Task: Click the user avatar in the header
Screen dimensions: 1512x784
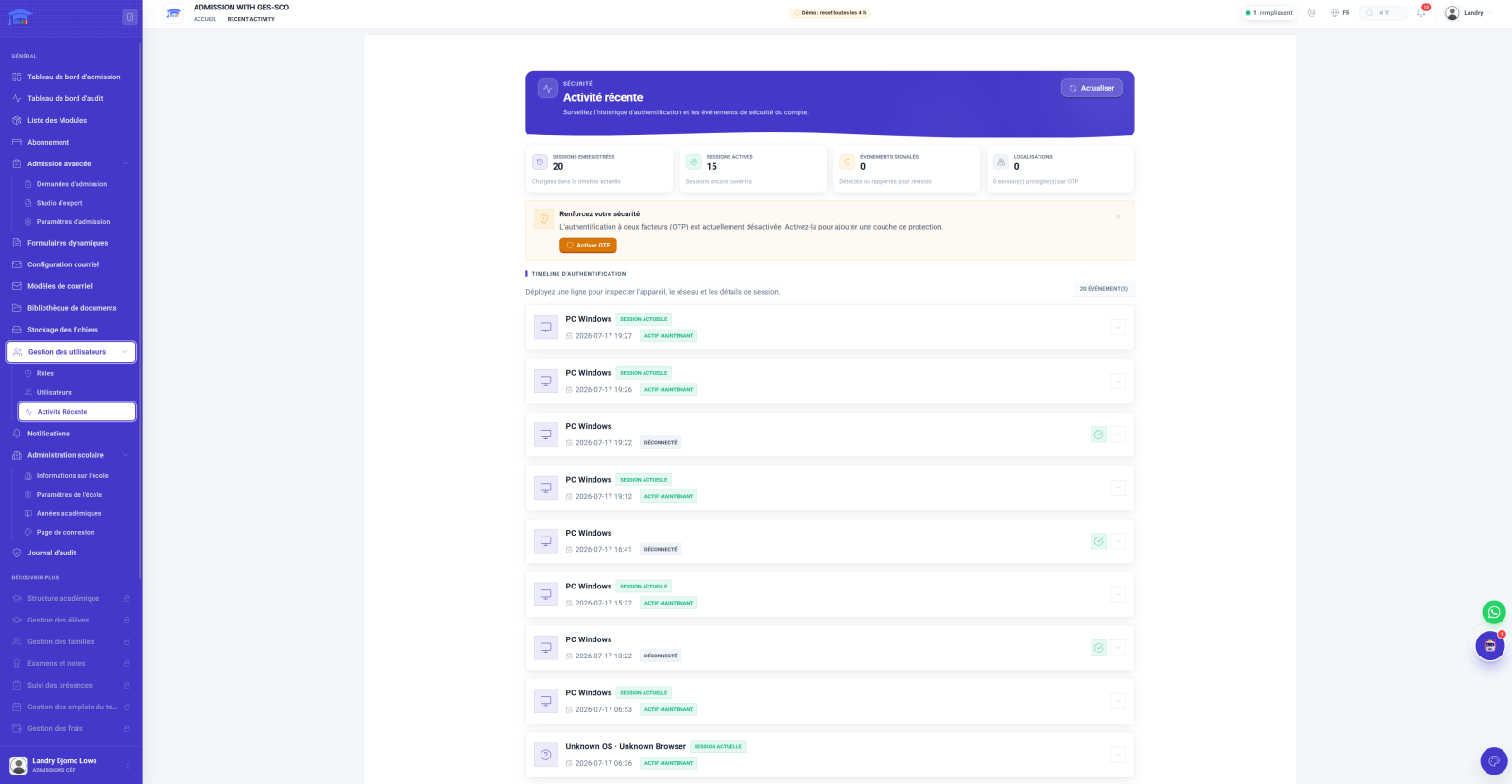Action: (1452, 13)
